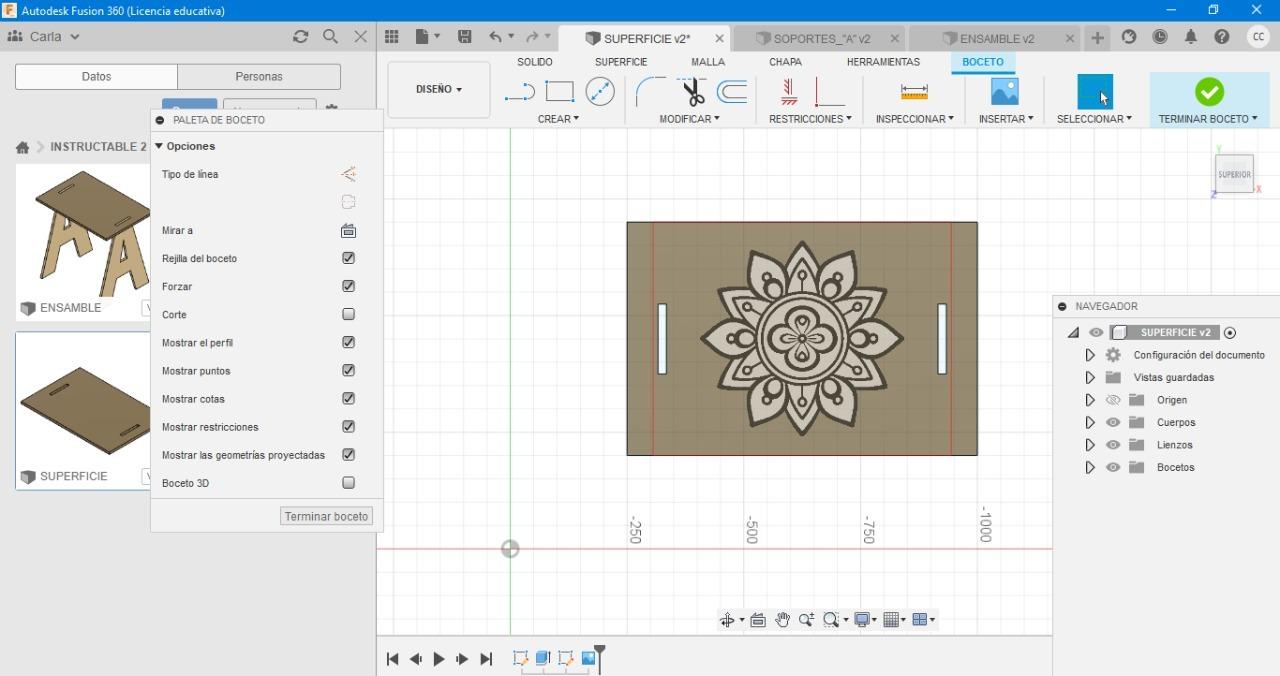Viewport: 1280px width, 676px height.
Task: Show the hidden Origen folder
Action: tap(1113, 400)
